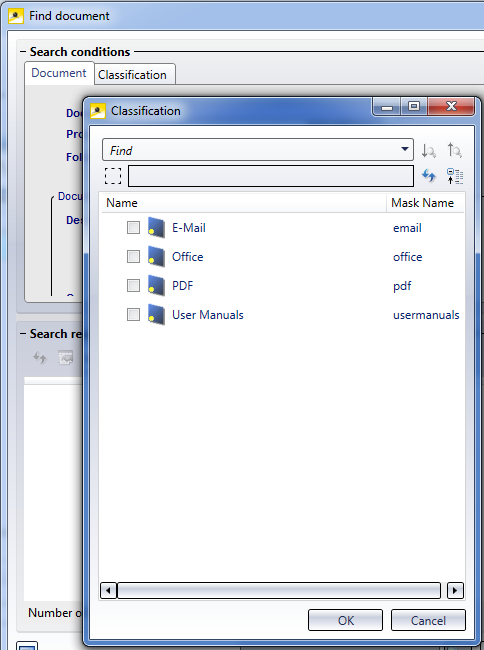This screenshot has width=484, height=650.
Task: Switch to the Classification tab in Find document
Action: pos(133,75)
